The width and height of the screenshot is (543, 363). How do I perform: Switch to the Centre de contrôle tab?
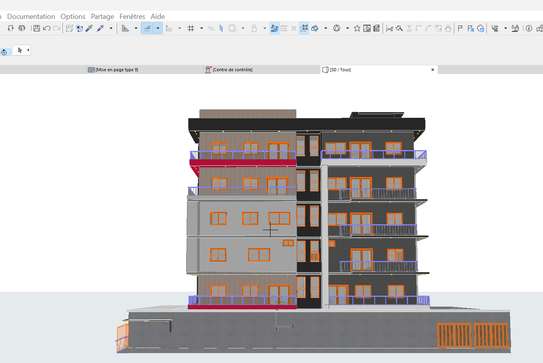click(229, 70)
